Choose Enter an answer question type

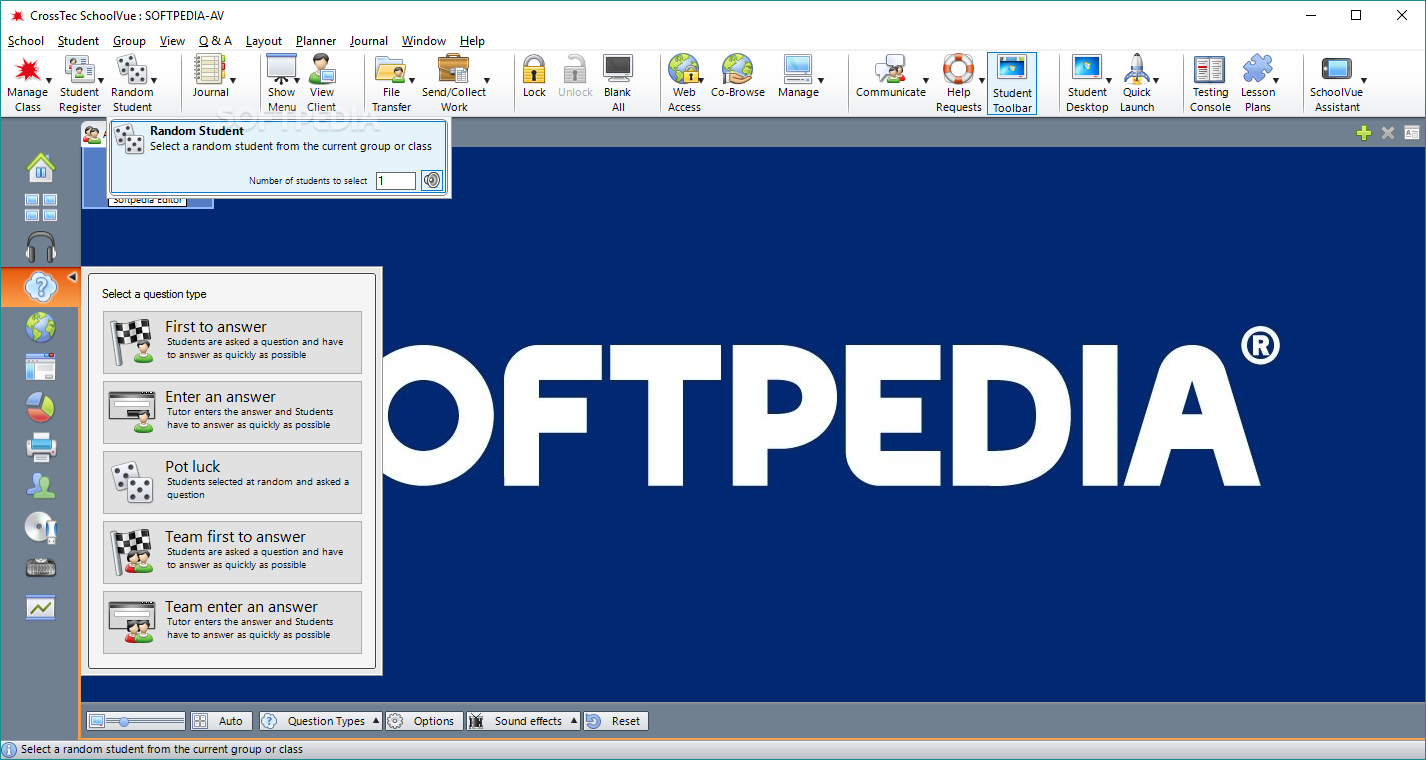[232, 412]
